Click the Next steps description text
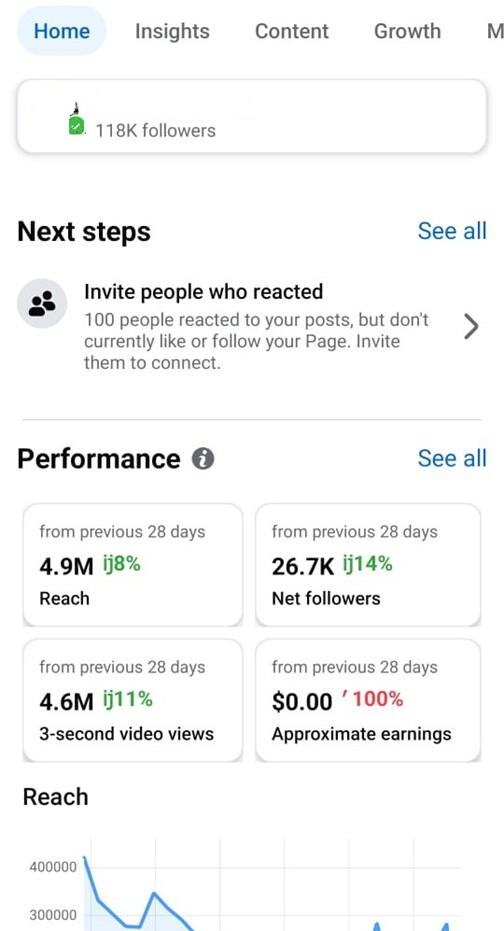 click(x=256, y=341)
